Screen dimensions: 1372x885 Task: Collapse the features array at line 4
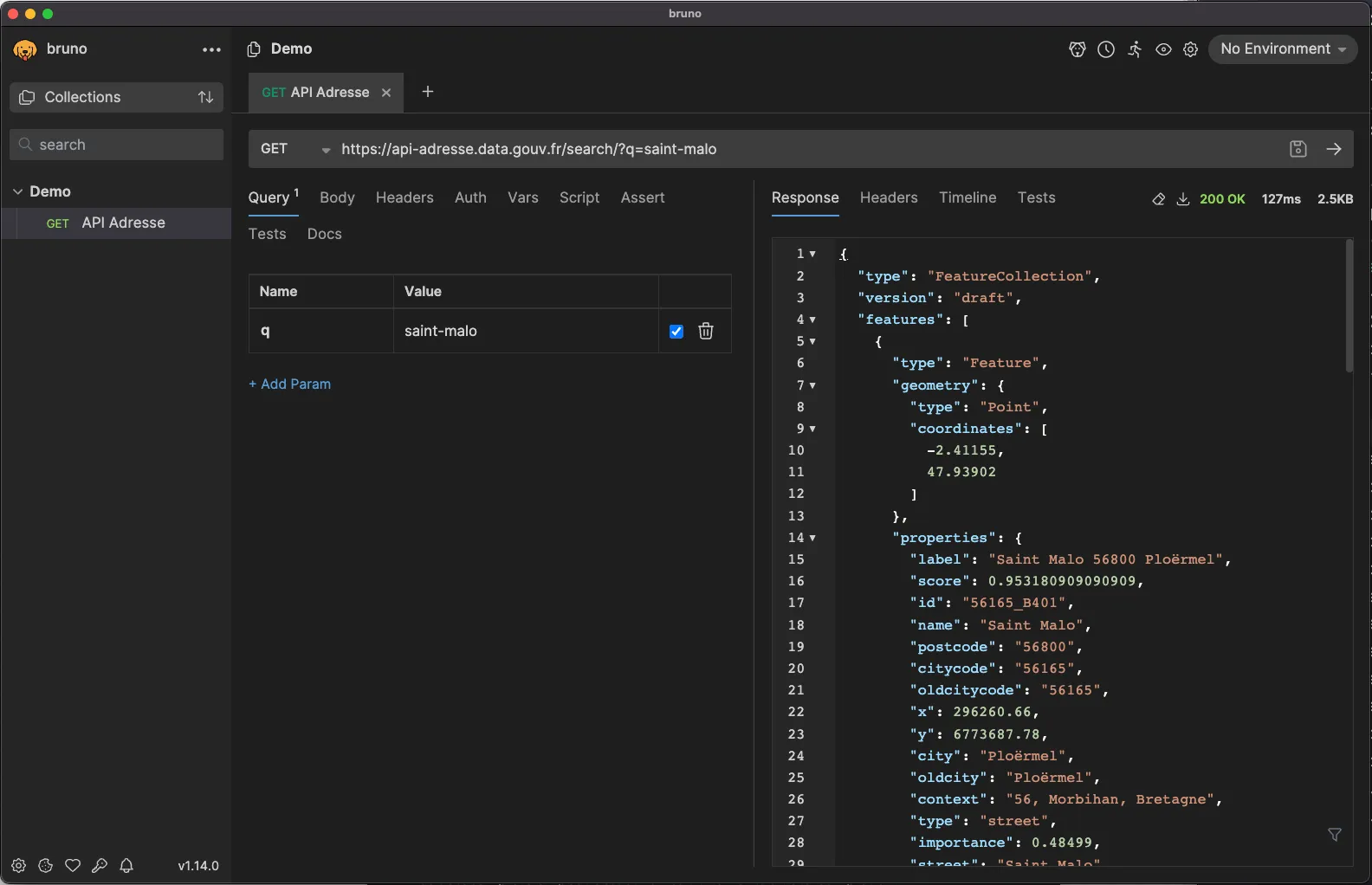[812, 320]
